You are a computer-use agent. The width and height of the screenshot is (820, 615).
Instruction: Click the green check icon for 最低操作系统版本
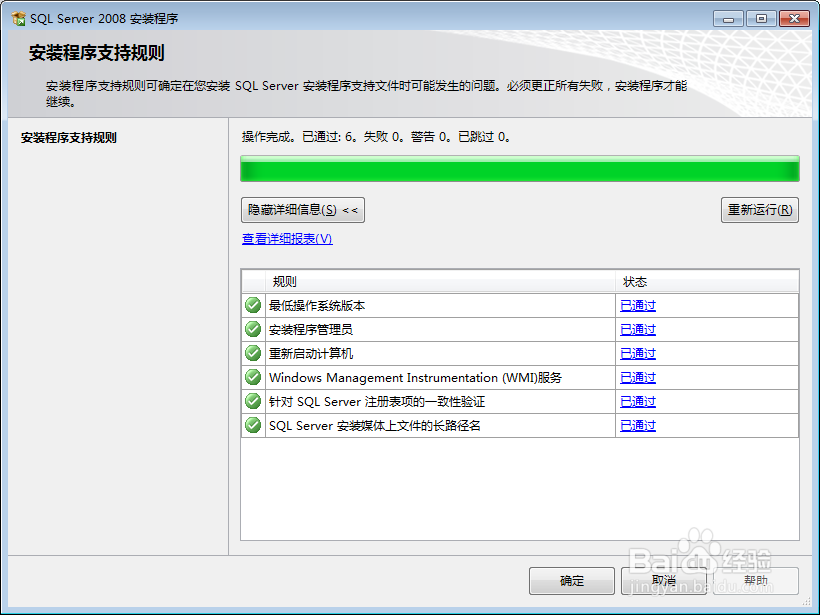coord(253,305)
